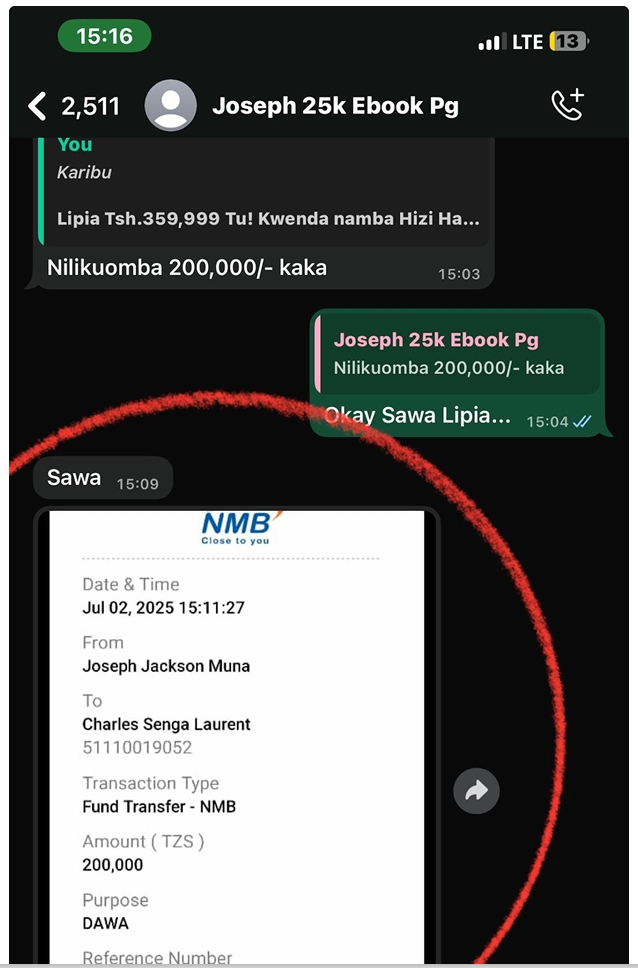Image resolution: width=638 pixels, height=968 pixels.
Task: Tap the back arrow chevron
Action: [x=37, y=106]
